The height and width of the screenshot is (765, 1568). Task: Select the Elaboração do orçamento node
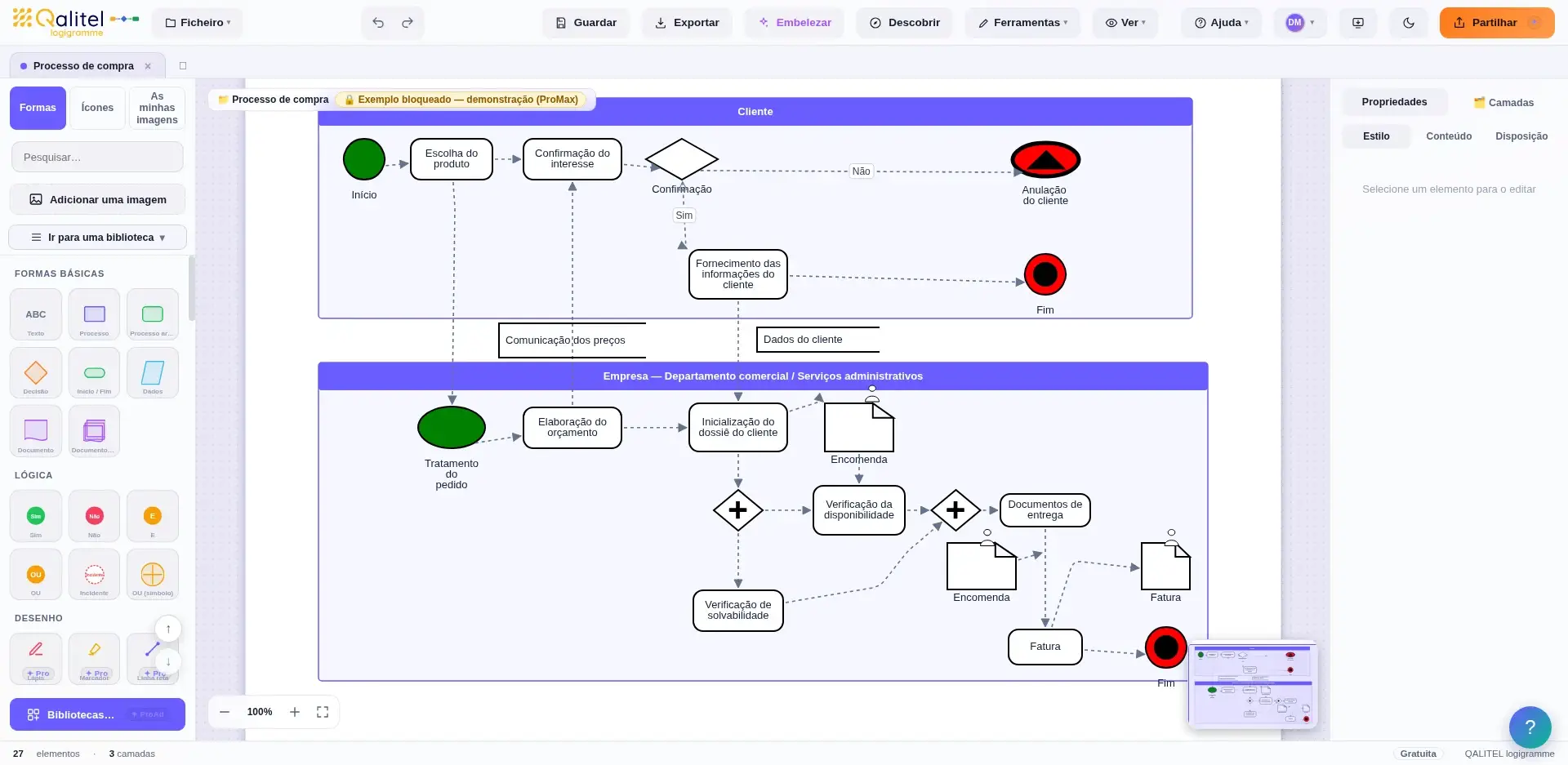[x=572, y=428]
